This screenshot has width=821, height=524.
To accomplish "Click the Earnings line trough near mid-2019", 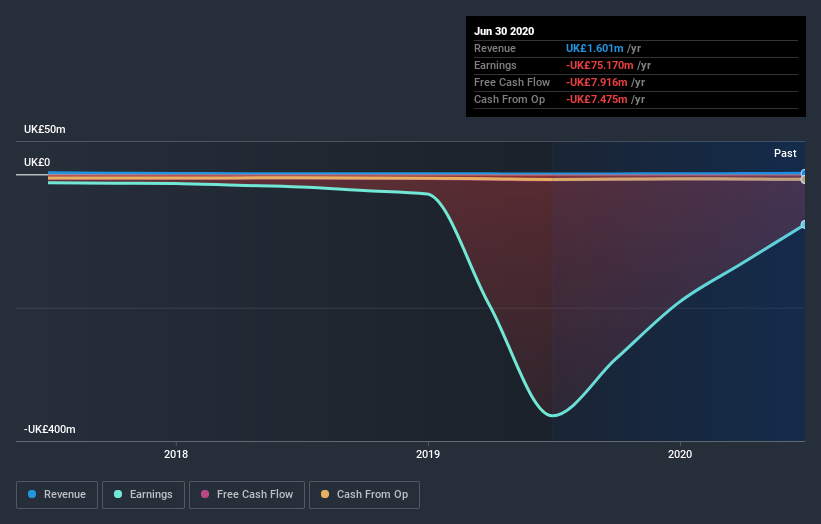I will (552, 416).
